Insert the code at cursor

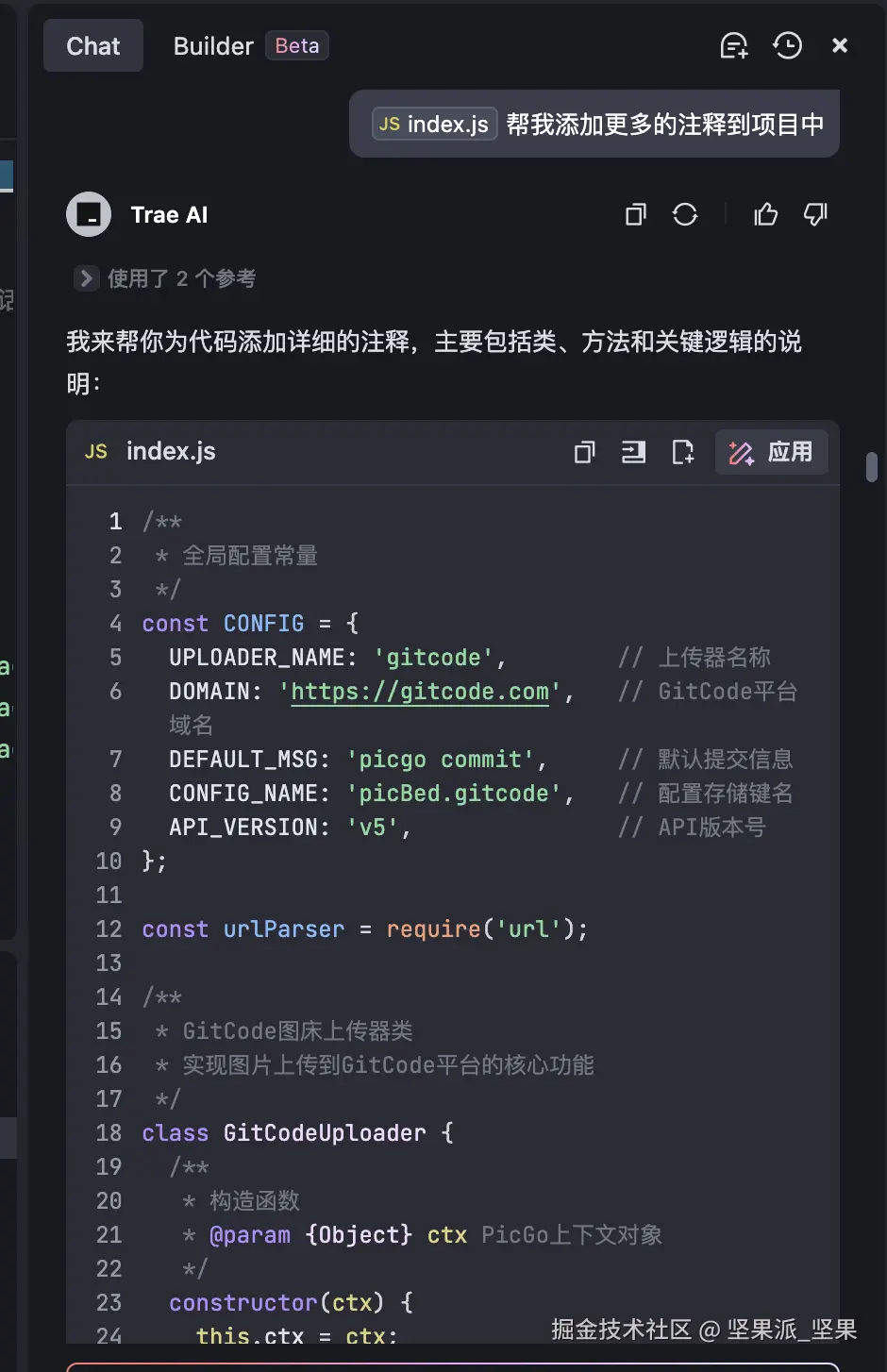633,453
